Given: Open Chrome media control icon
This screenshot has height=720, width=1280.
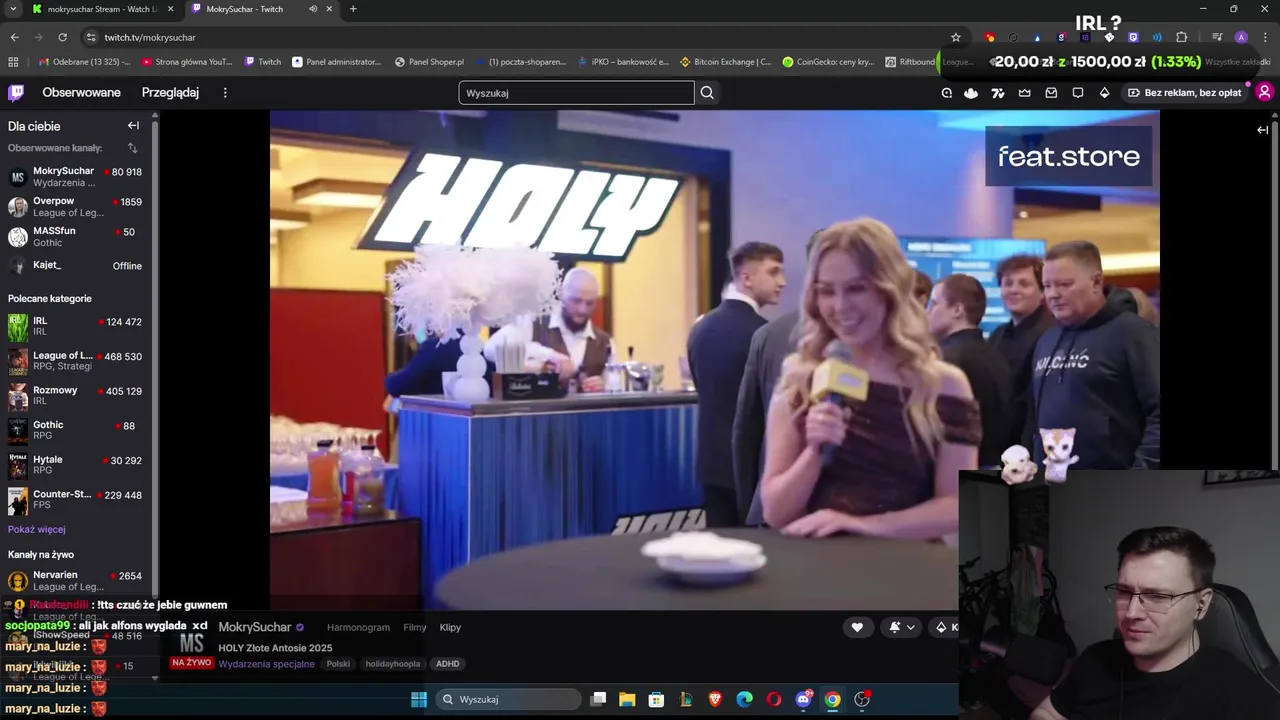Looking at the screenshot, I should click(1217, 37).
